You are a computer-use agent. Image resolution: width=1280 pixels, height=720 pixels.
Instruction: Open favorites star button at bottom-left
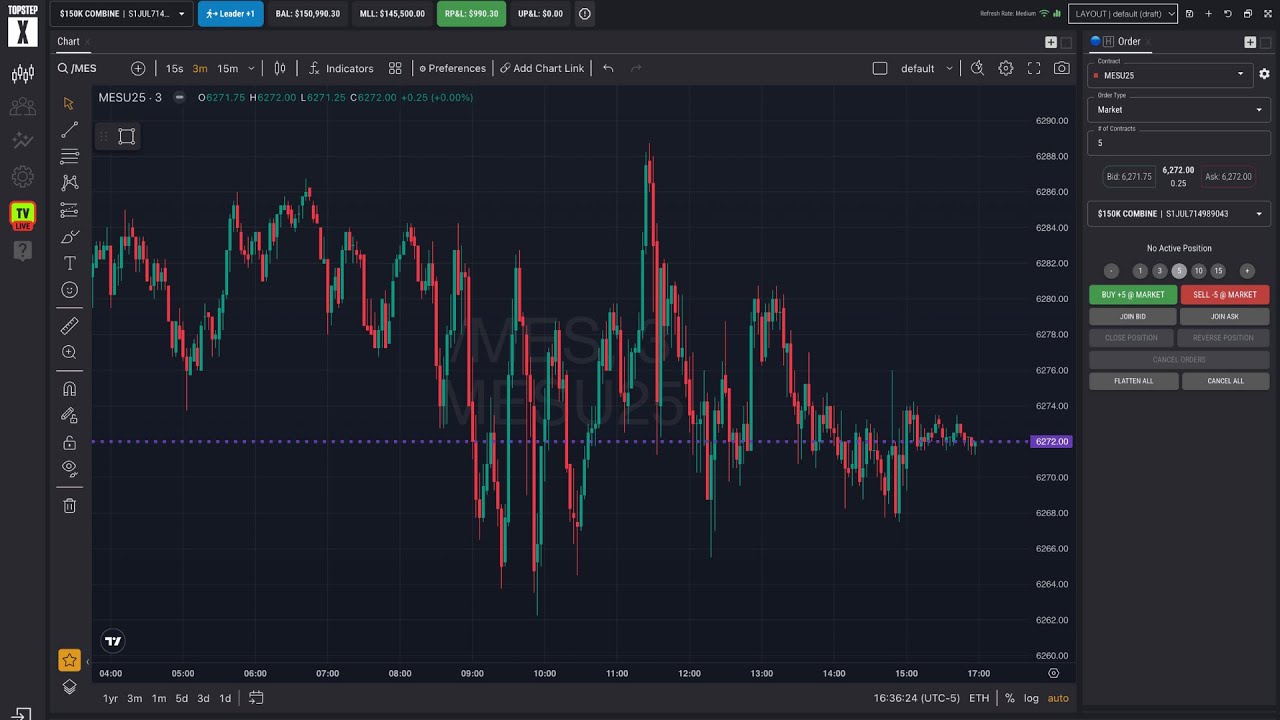69,660
